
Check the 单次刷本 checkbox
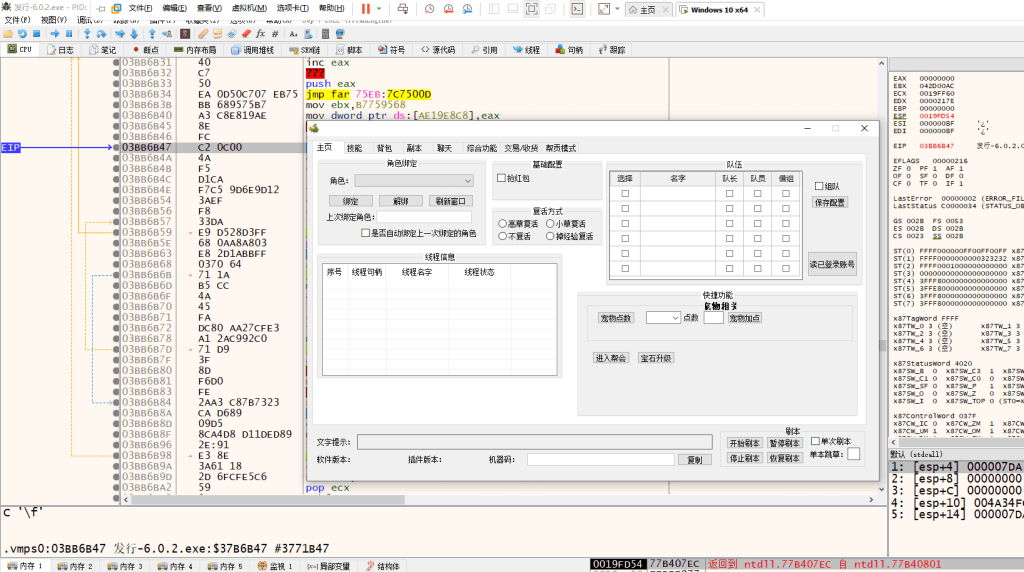pos(815,441)
